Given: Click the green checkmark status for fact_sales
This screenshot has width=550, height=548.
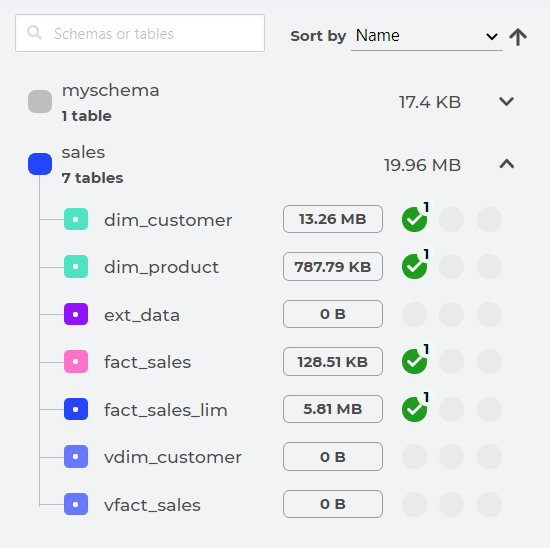Looking at the screenshot, I should coord(414,361).
